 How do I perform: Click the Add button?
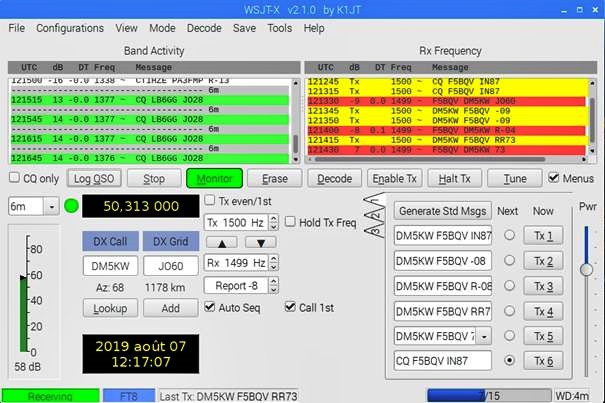tap(171, 308)
